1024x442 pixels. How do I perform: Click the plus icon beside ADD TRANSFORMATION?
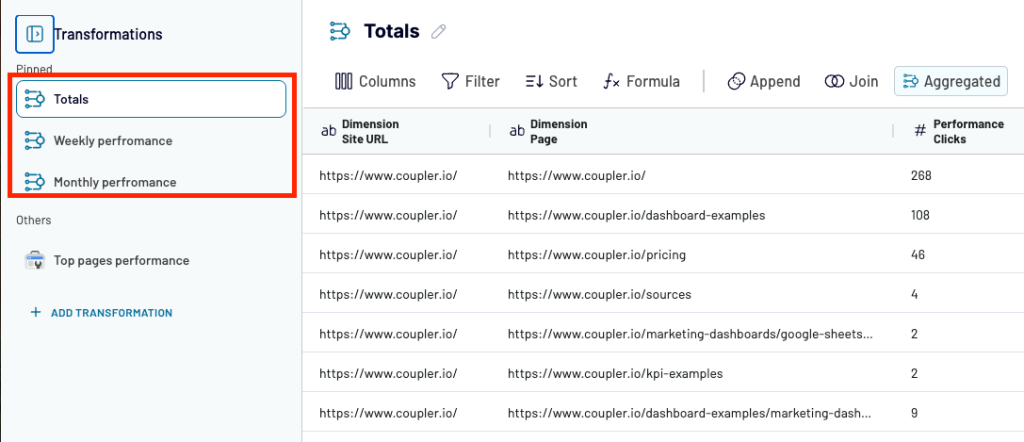35,313
